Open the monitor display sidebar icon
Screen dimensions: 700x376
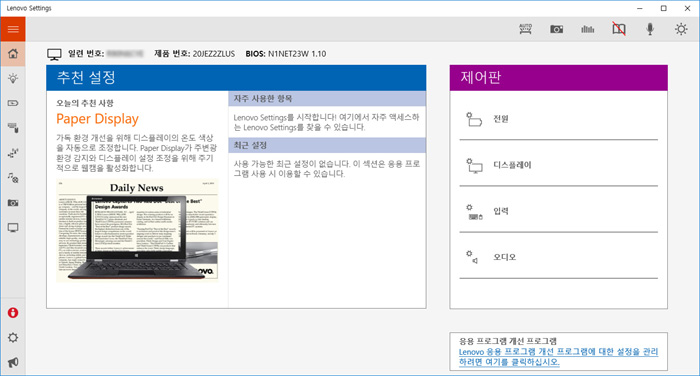13,228
